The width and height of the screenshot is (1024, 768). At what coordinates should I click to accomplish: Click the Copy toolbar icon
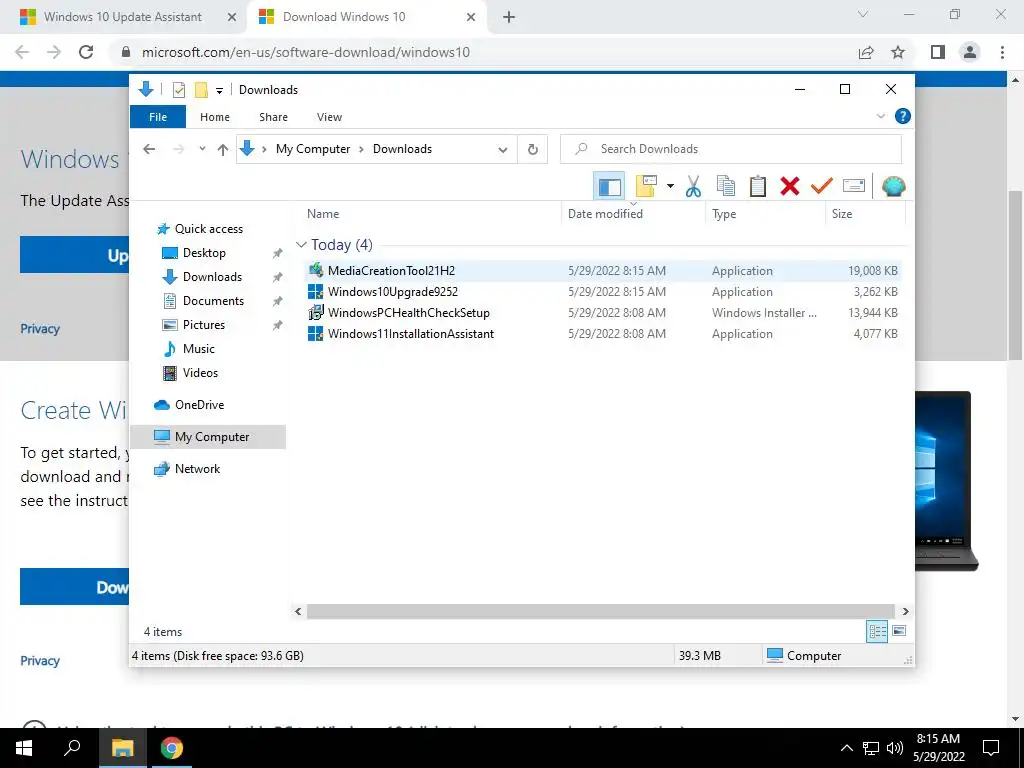[x=726, y=187]
